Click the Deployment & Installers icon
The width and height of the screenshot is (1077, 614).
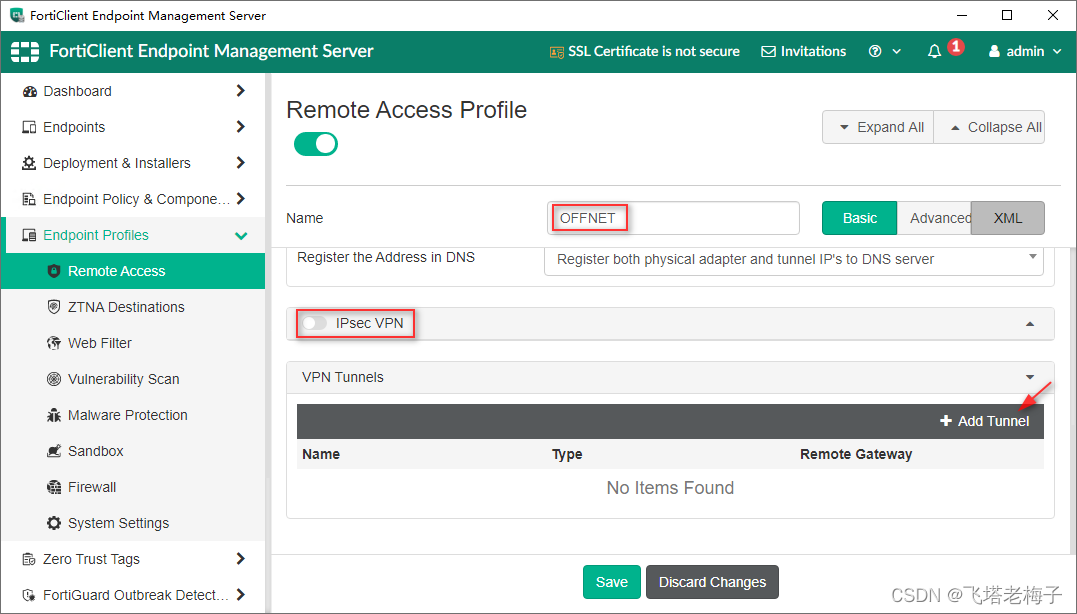point(29,163)
